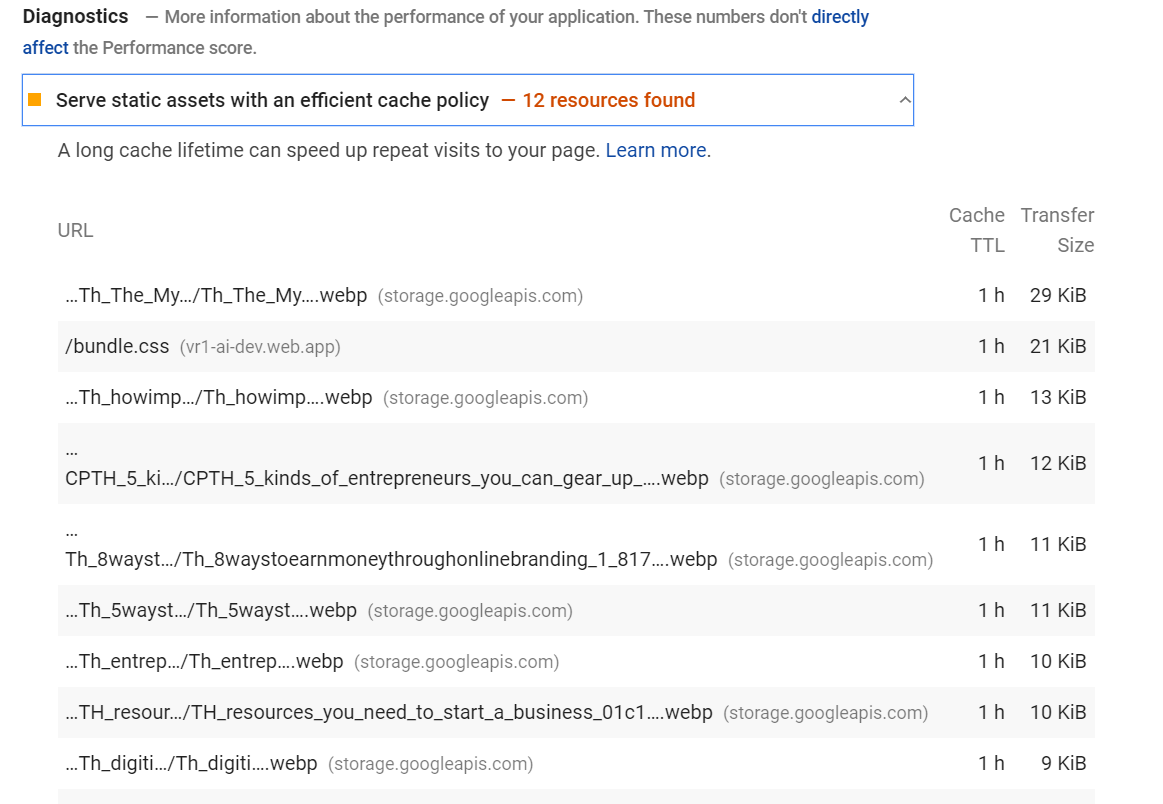
Task: Collapse the cache policy audit section
Action: click(904, 100)
